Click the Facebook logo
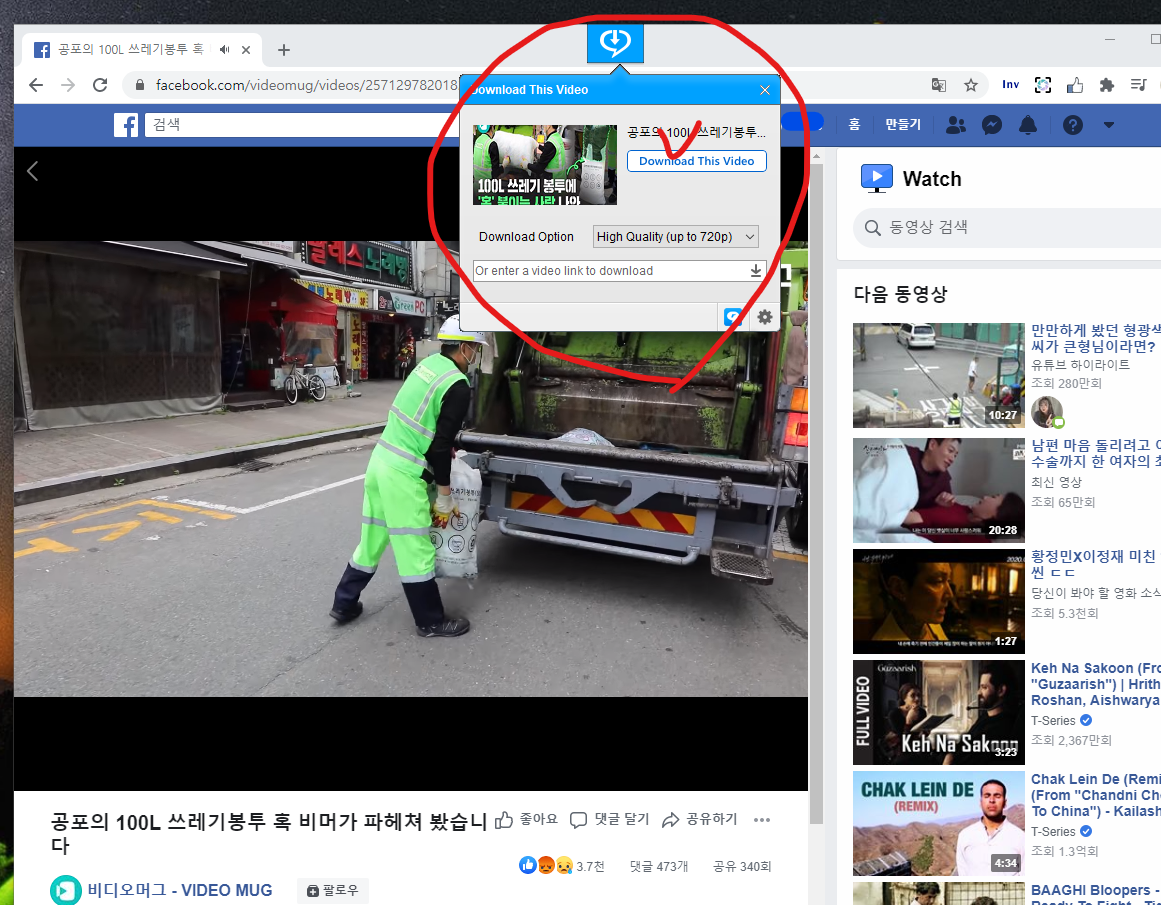This screenshot has height=905, width=1161. [126, 125]
